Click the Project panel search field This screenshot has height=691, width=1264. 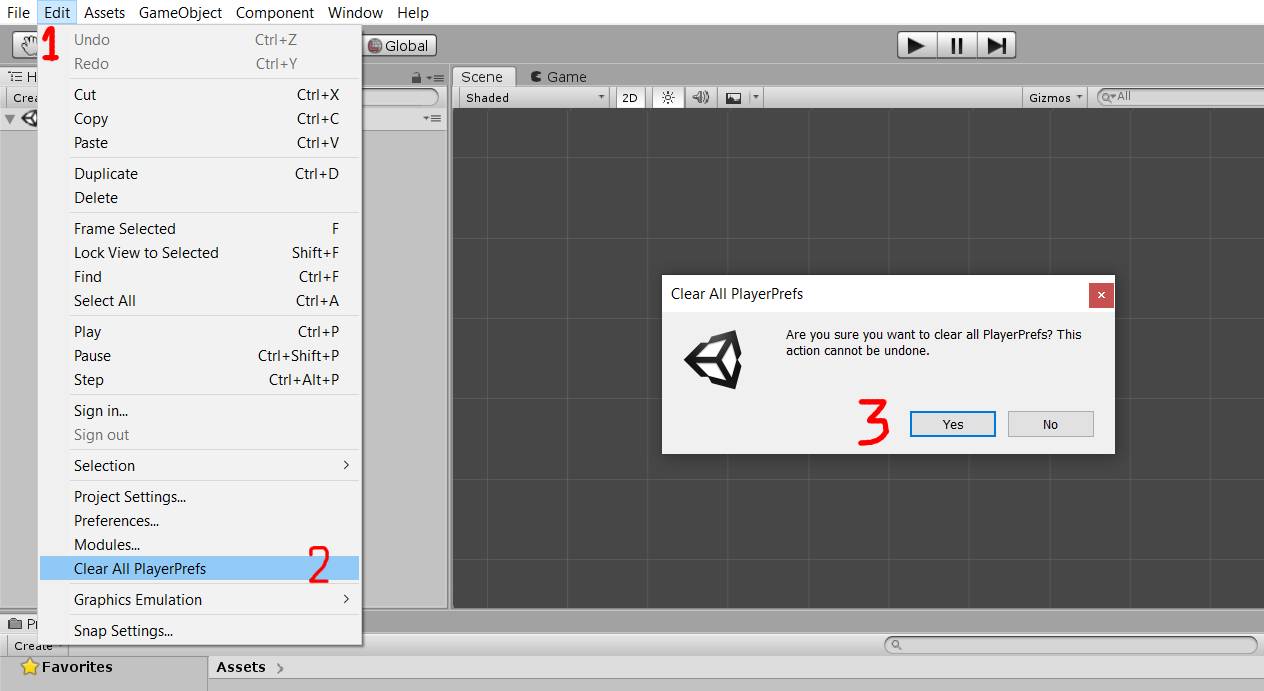coord(1070,645)
